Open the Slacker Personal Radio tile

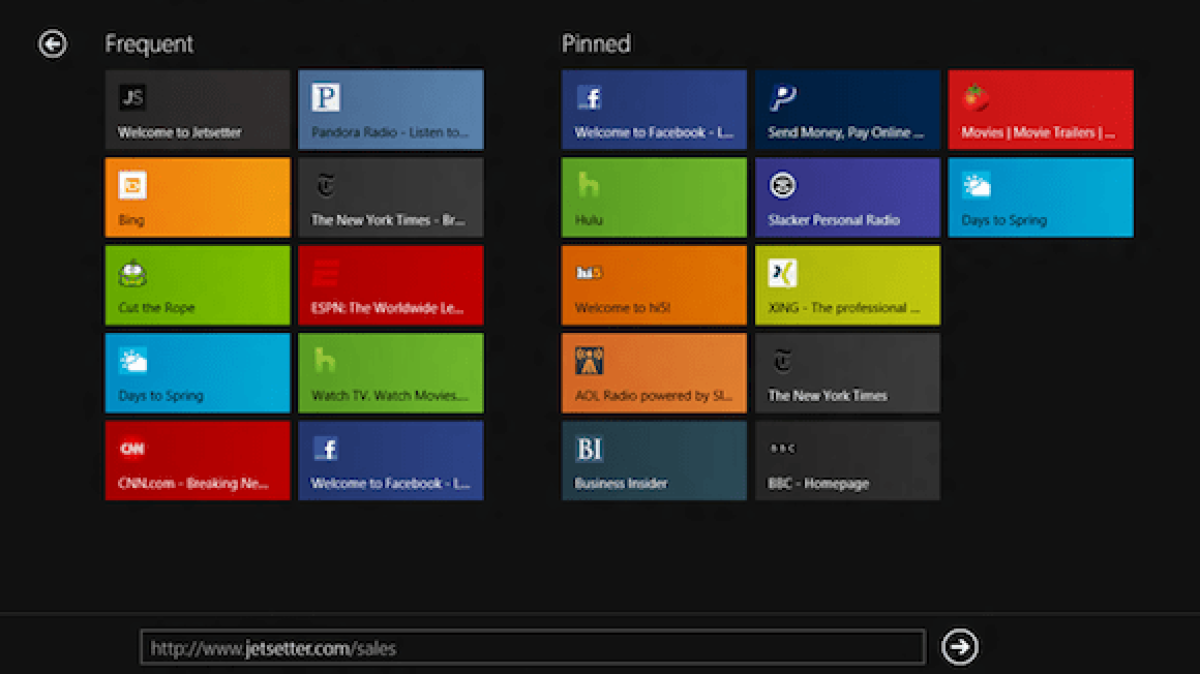[847, 198]
